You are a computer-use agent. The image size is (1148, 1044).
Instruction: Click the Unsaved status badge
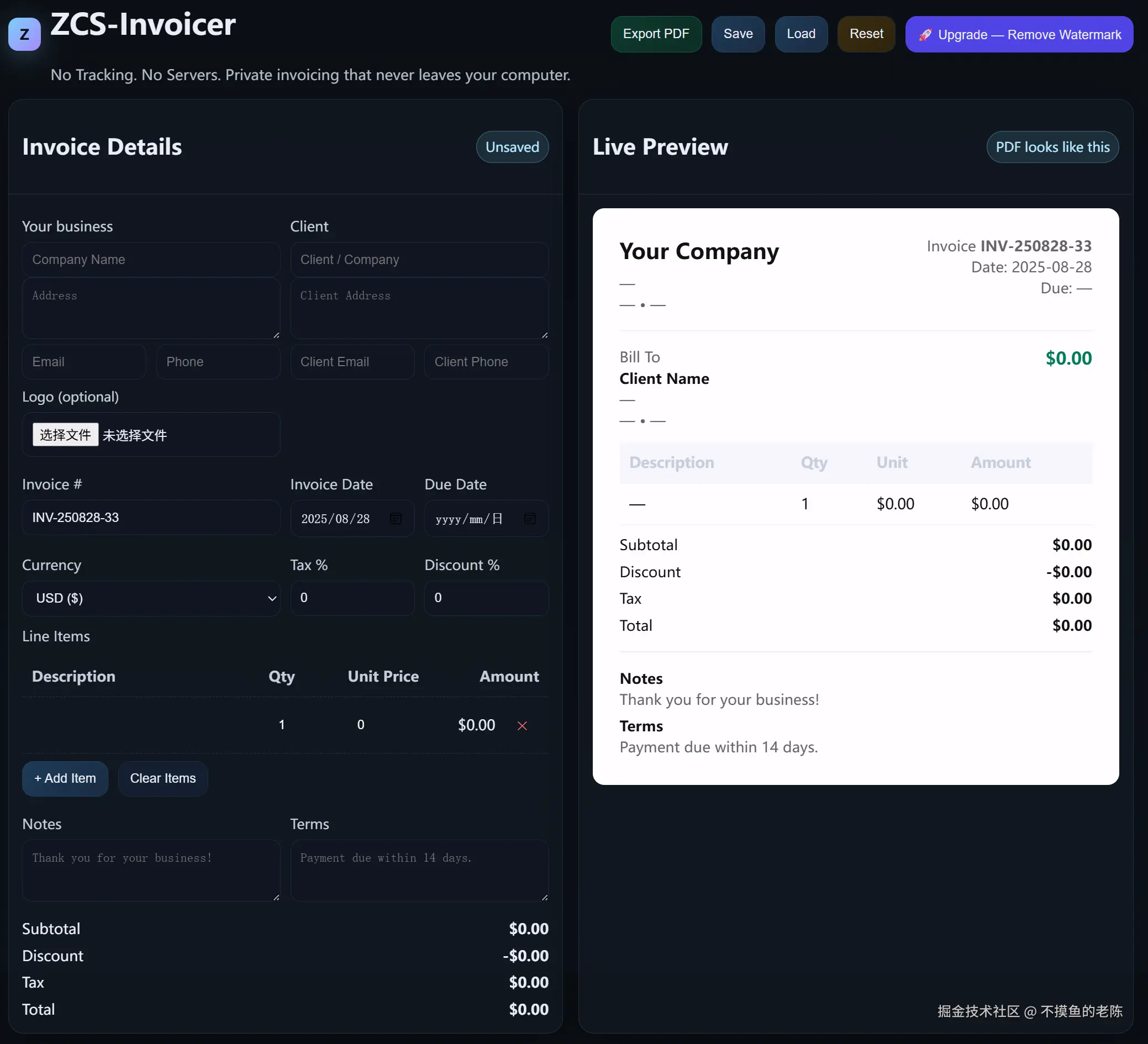(x=512, y=147)
